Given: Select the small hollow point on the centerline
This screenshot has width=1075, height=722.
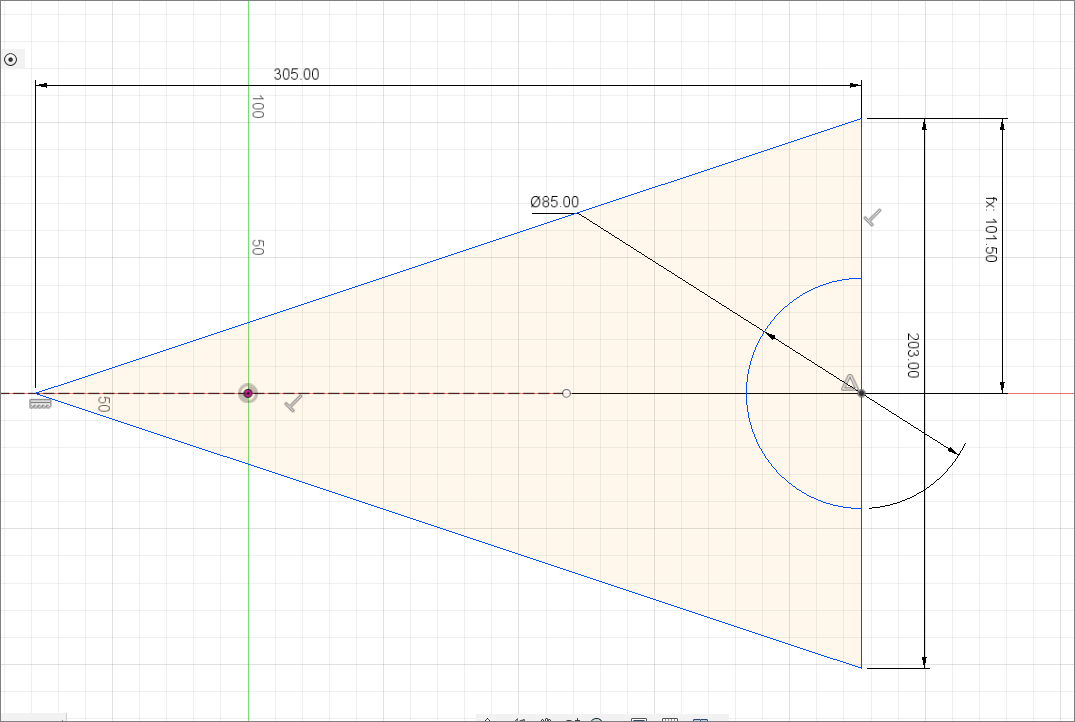Looking at the screenshot, I should tap(566, 394).
